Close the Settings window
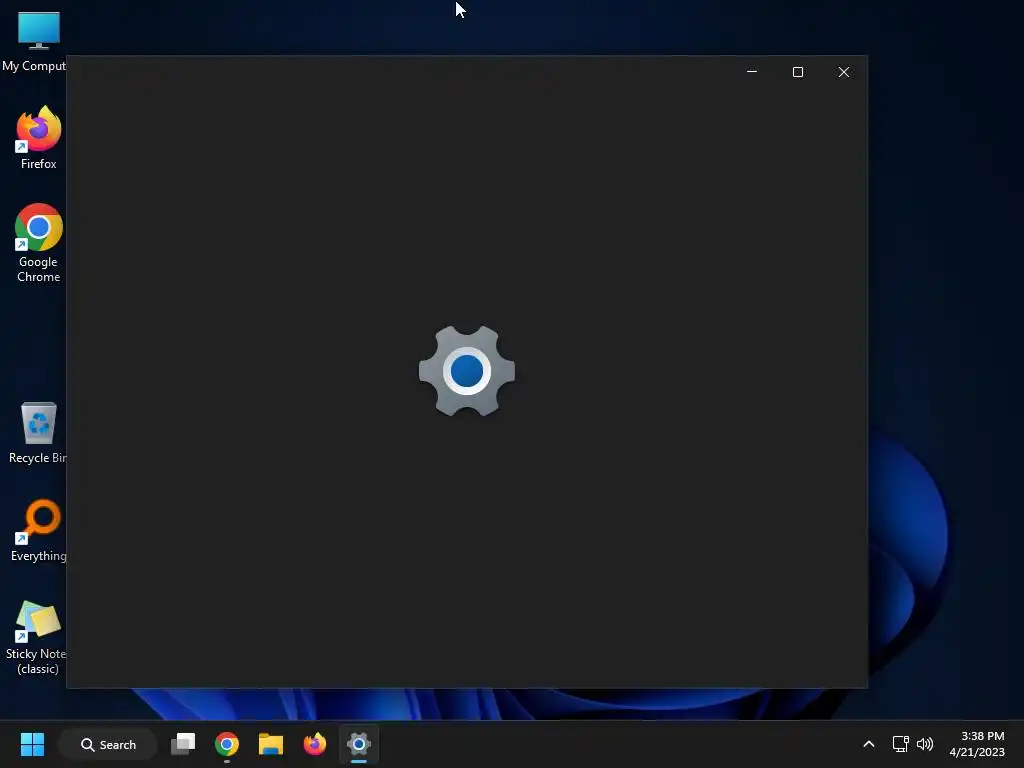The width and height of the screenshot is (1024, 768). click(x=844, y=72)
